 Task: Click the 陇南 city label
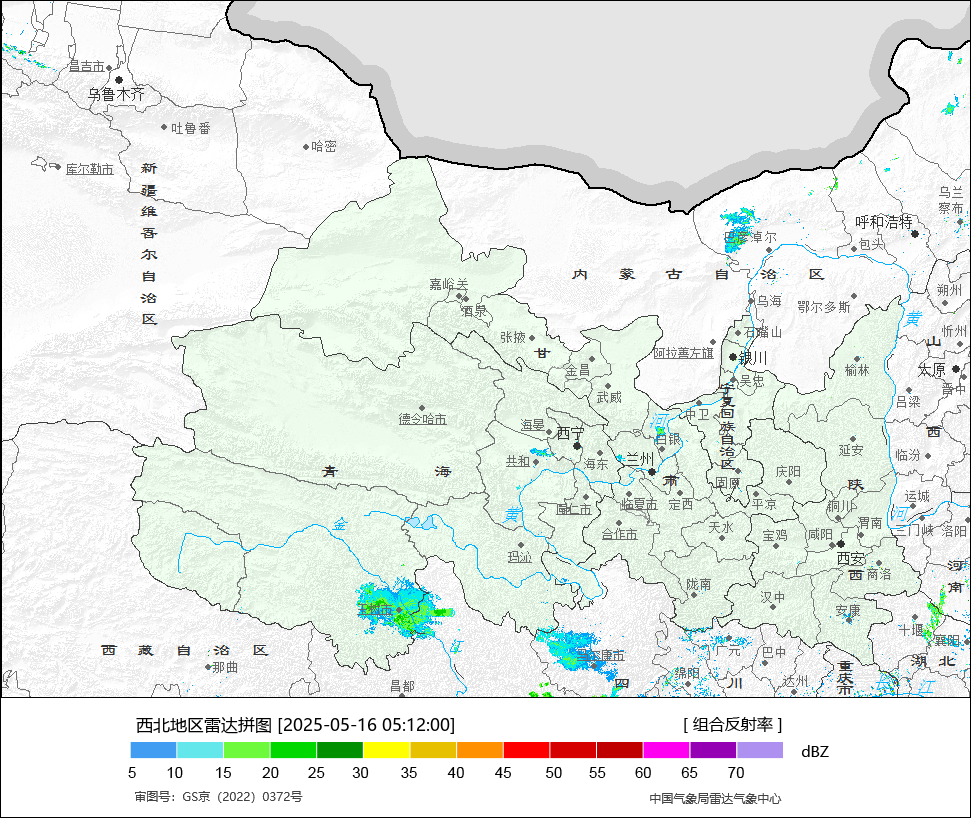click(699, 584)
